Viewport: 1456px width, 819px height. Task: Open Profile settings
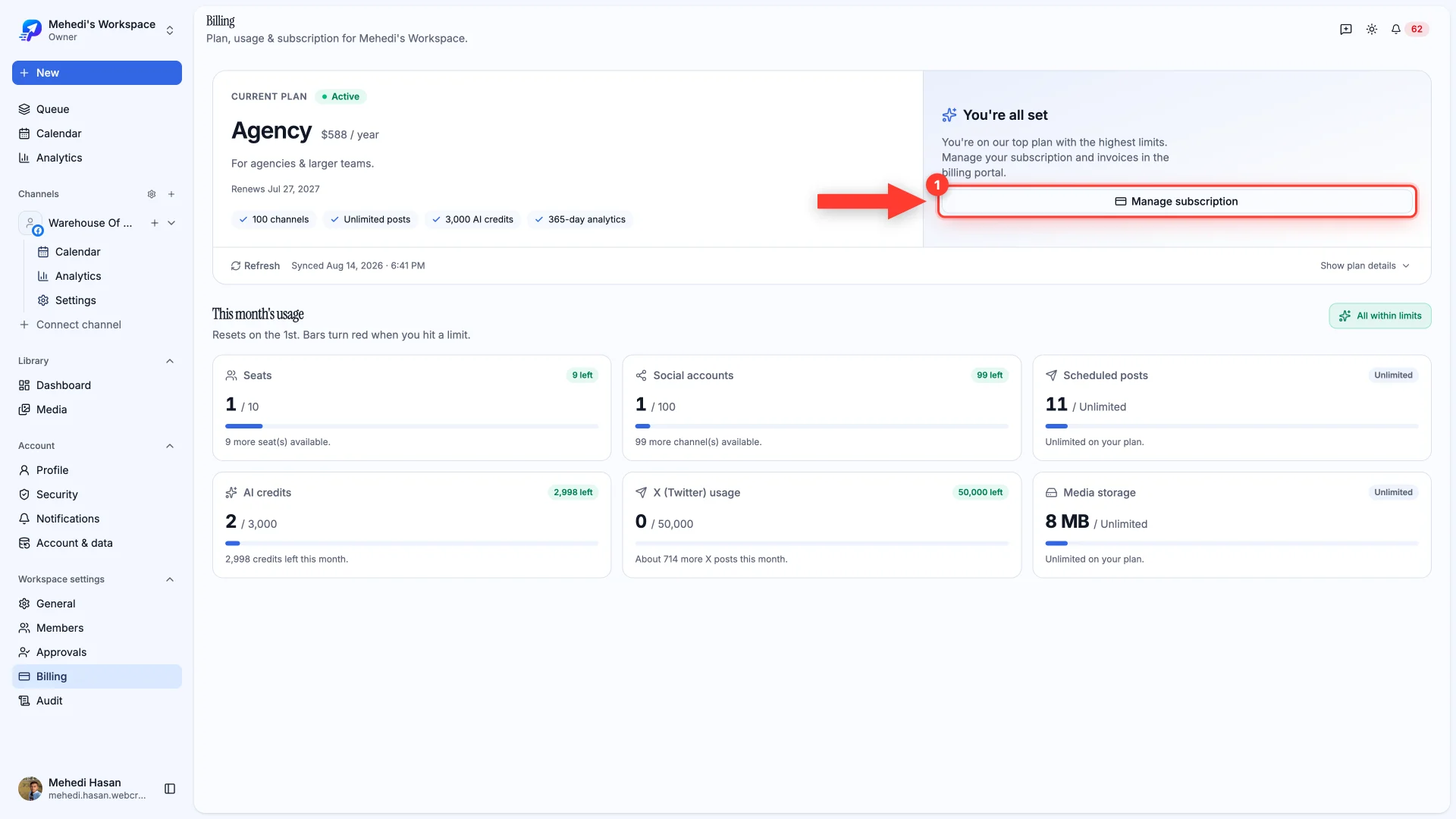pyautogui.click(x=97, y=470)
